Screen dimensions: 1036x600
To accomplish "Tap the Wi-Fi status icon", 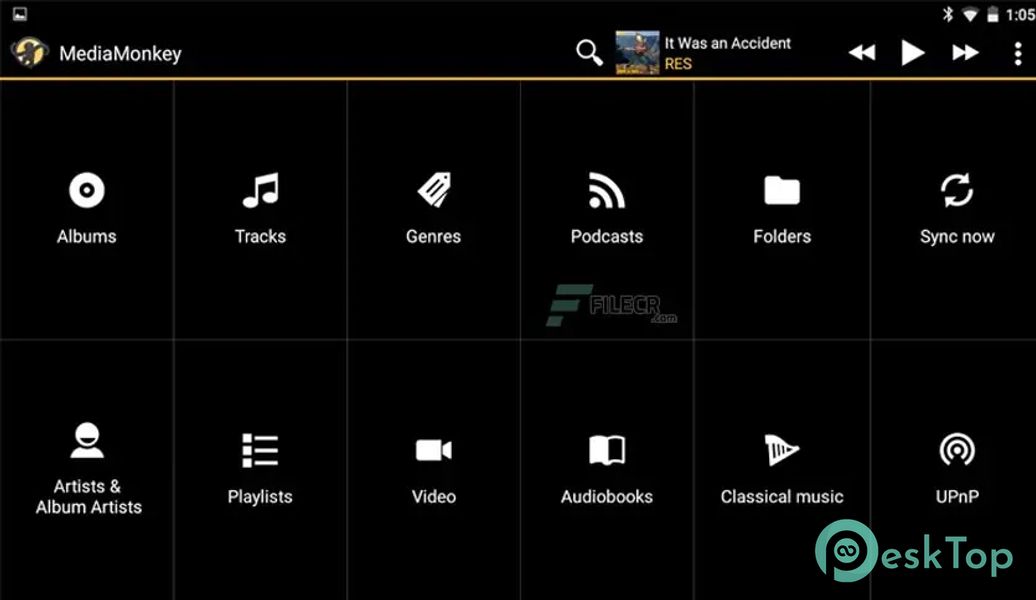I will point(970,15).
